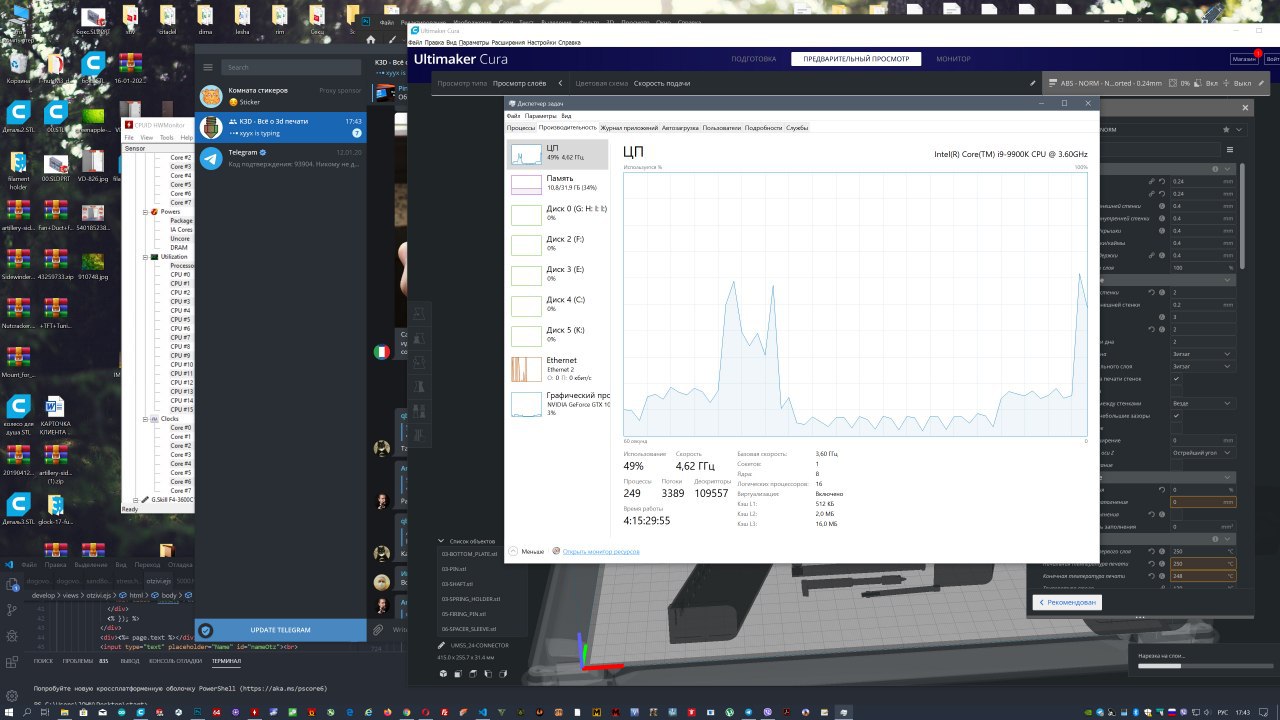
Task: Open Word document КАРТОЧКА КЛИЕНТА desktop icon
Action: point(55,416)
